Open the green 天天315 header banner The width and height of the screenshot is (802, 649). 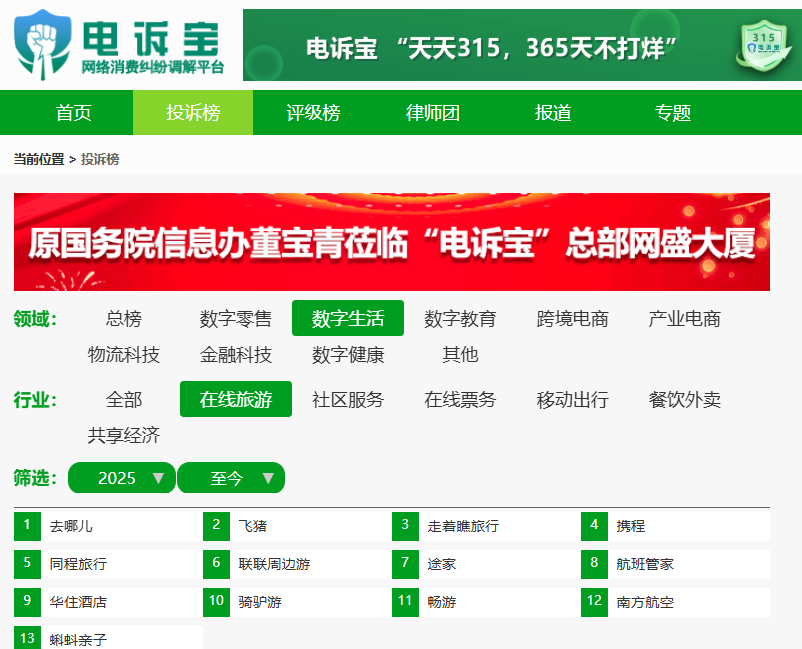pyautogui.click(x=522, y=45)
